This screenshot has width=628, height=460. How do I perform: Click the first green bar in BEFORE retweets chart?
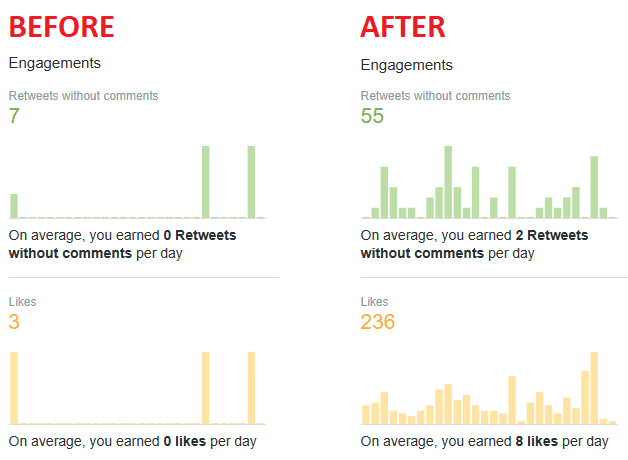(x=14, y=206)
